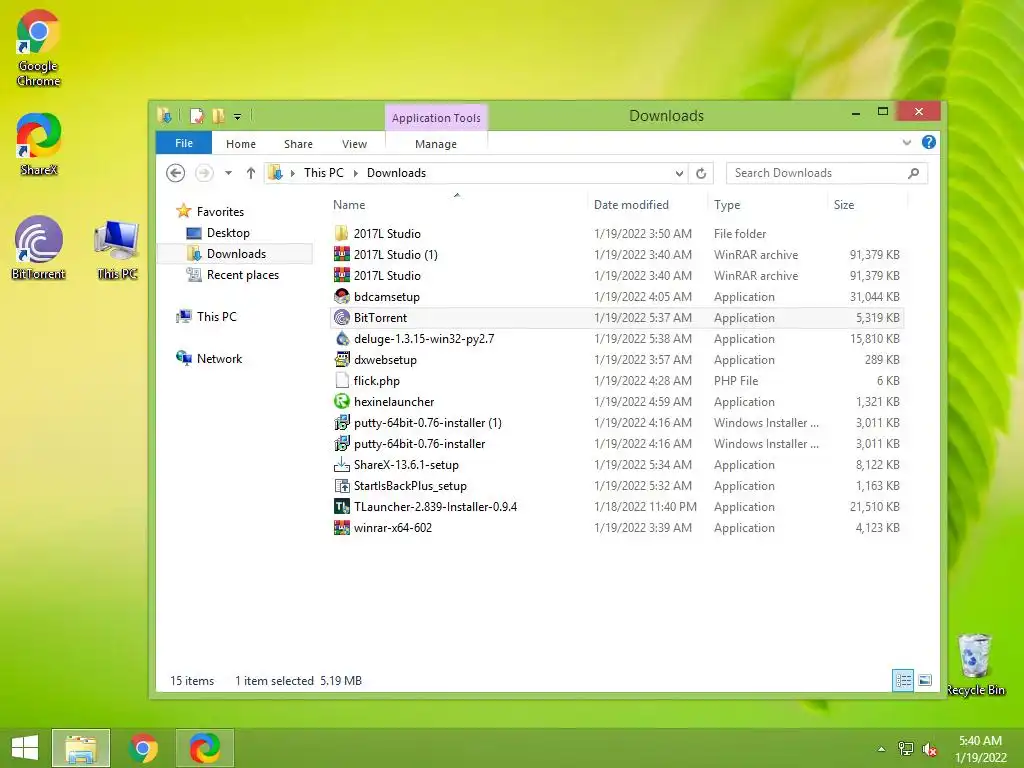This screenshot has width=1024, height=768.
Task: Select ShareX-13.6.1-setup file icon
Action: [342, 464]
